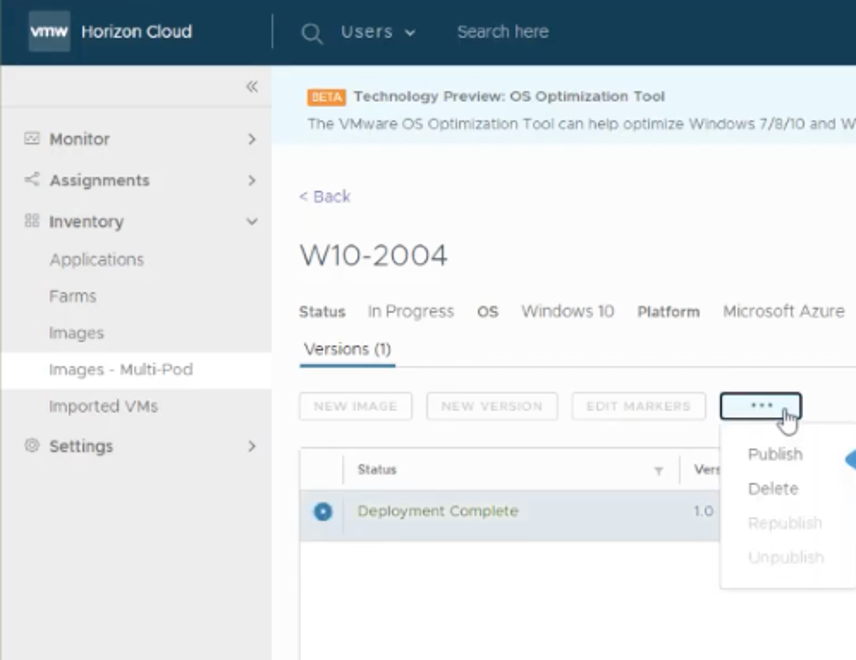
Task: Select the Deployment Complete row radio button
Action: 322,511
